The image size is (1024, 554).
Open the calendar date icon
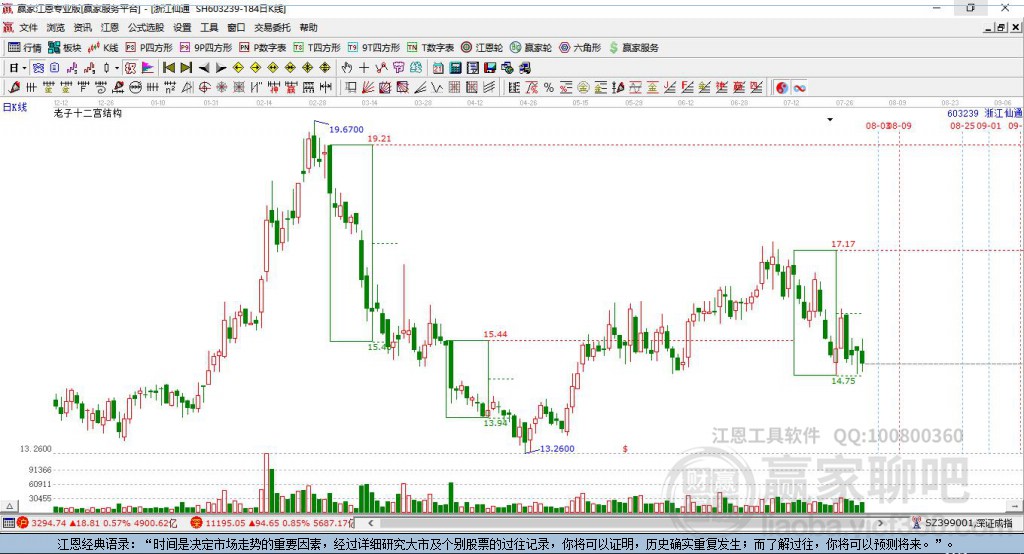[438, 68]
